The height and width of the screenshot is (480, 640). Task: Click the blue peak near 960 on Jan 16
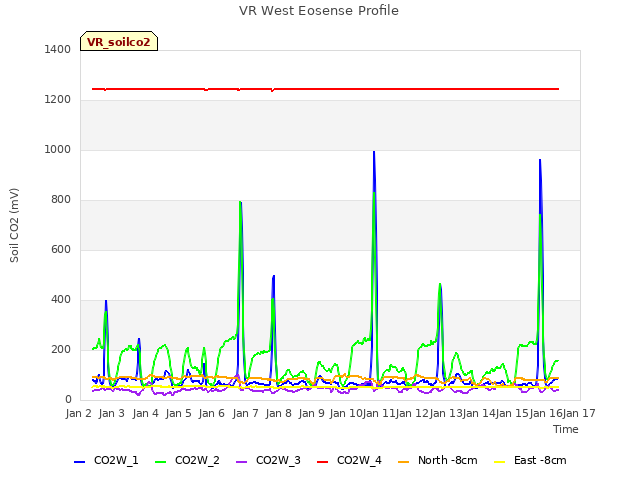(x=540, y=160)
